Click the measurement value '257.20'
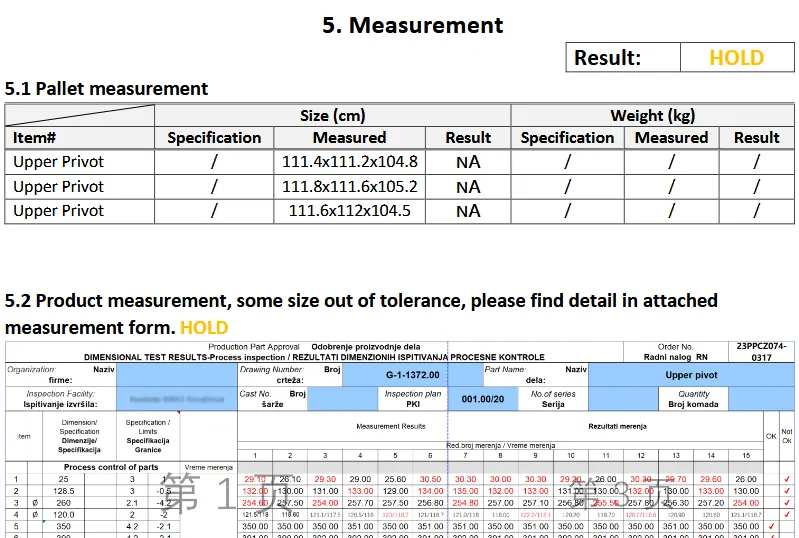Screen dimensions: 799x538 (x=711, y=503)
